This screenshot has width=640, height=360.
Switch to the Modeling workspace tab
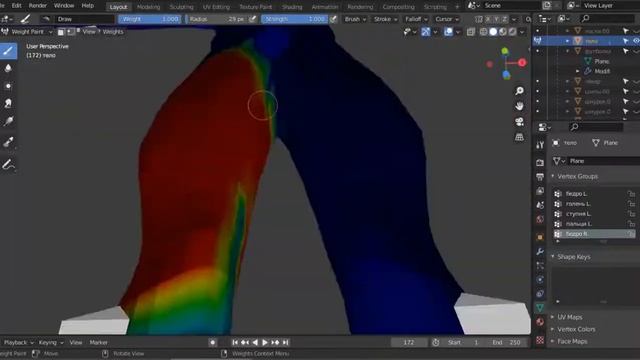point(149,7)
